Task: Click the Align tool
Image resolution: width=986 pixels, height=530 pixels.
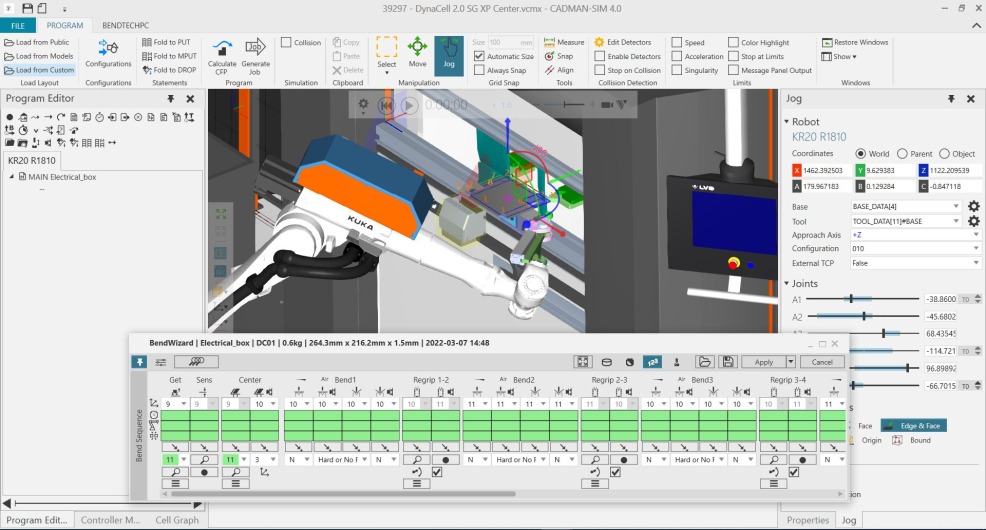Action: pos(559,70)
